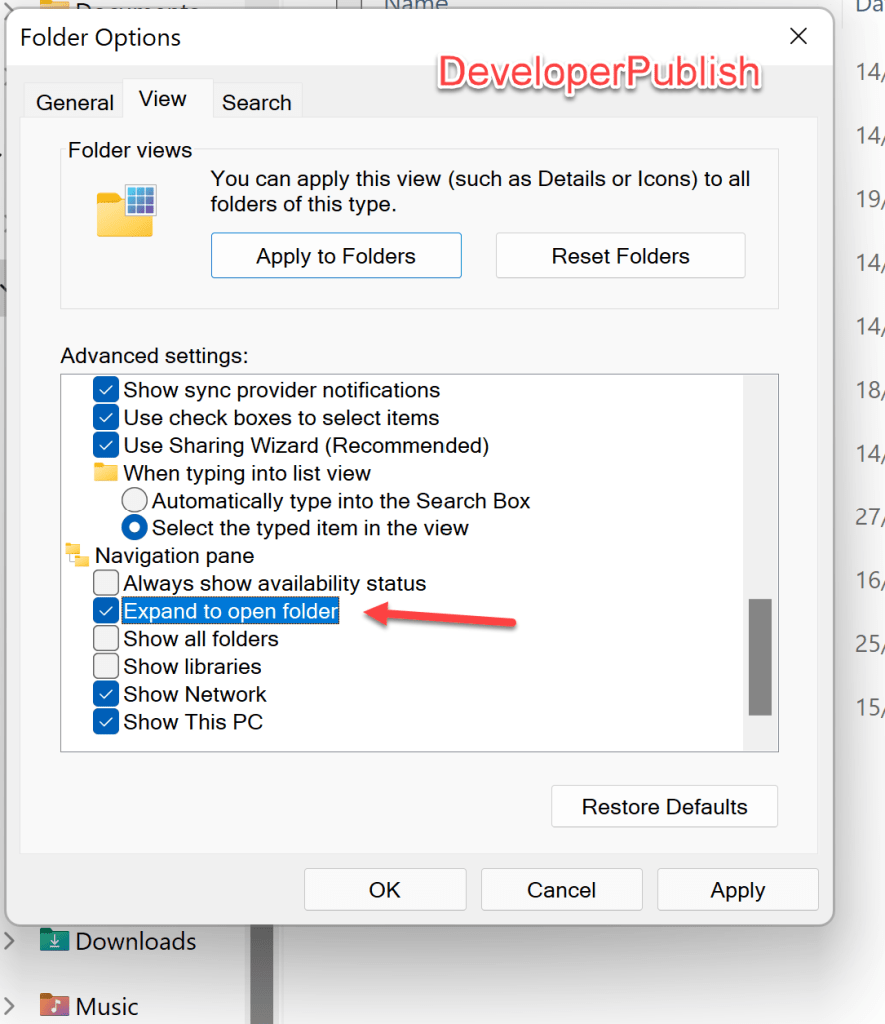Enable the 'Show all folders' checkbox
The image size is (885, 1024).
point(103,638)
